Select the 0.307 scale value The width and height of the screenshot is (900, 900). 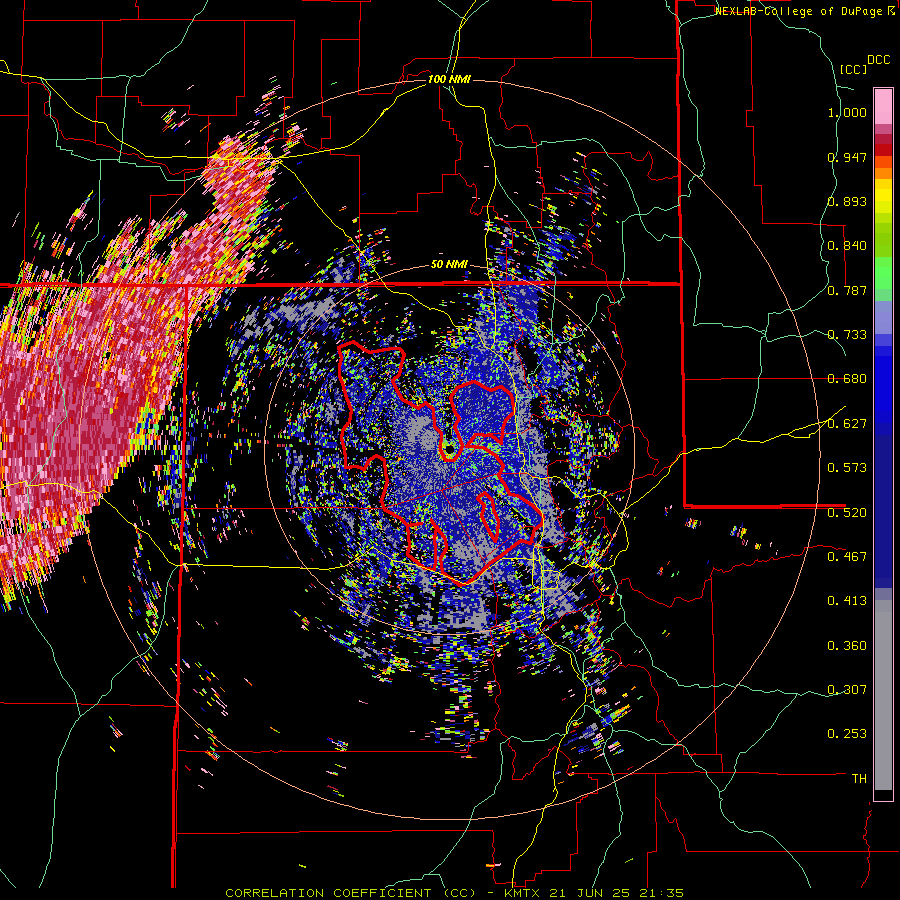point(847,690)
